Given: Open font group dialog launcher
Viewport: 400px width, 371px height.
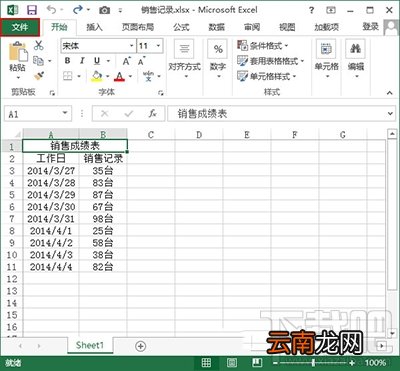Looking at the screenshot, I should click(x=161, y=93).
